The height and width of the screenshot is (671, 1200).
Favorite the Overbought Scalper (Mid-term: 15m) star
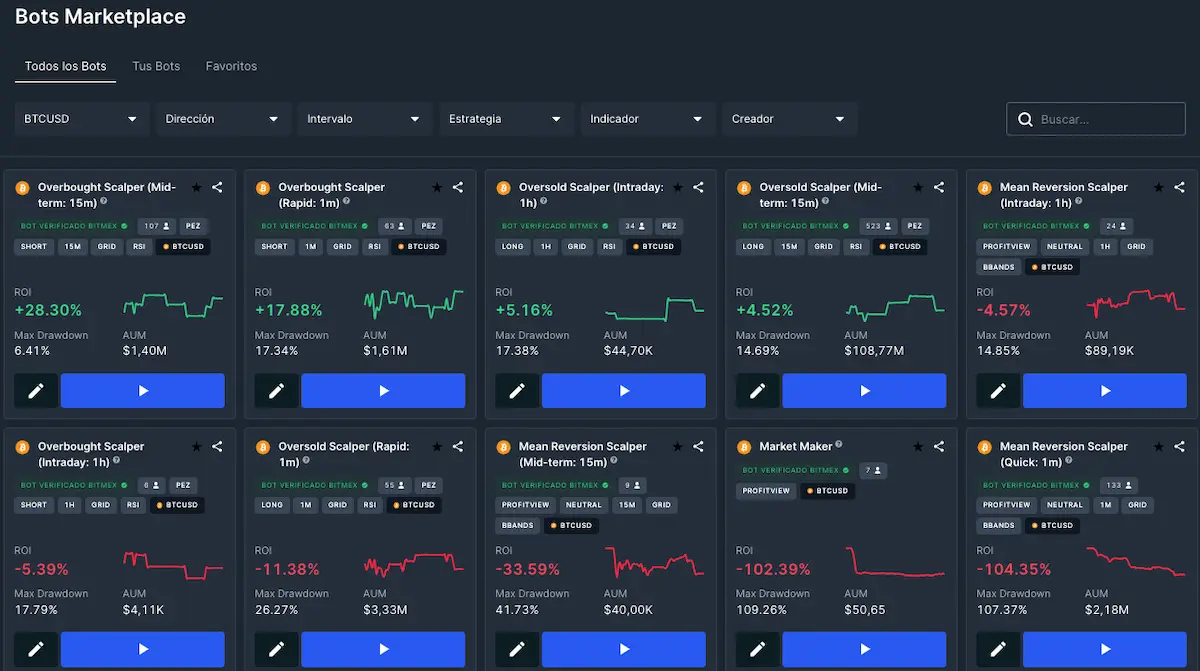pyautogui.click(x=196, y=187)
